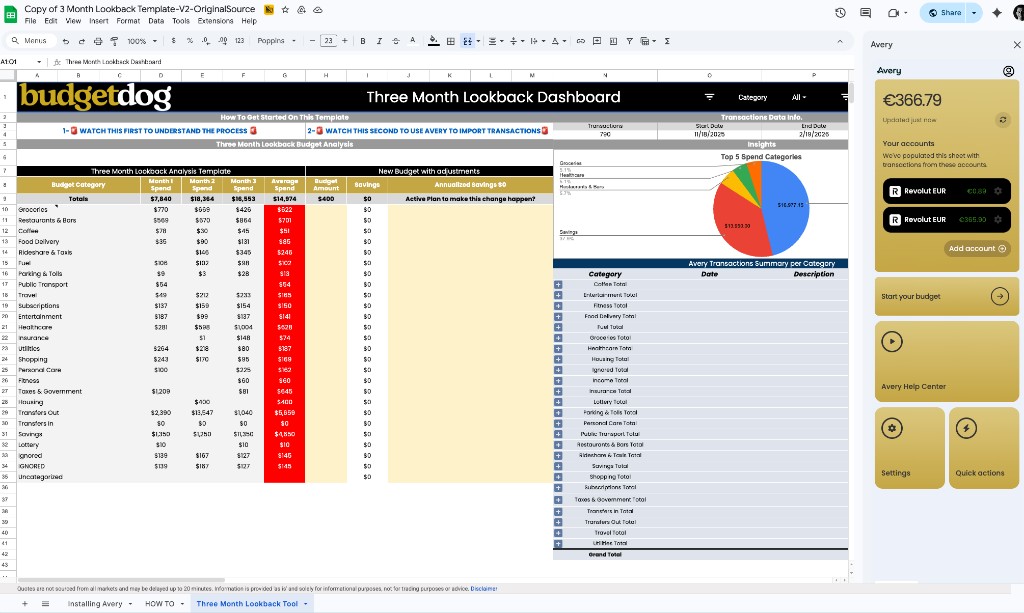This screenshot has height=613, width=1024.
Task: Toggle bold formatting
Action: pyautogui.click(x=363, y=41)
